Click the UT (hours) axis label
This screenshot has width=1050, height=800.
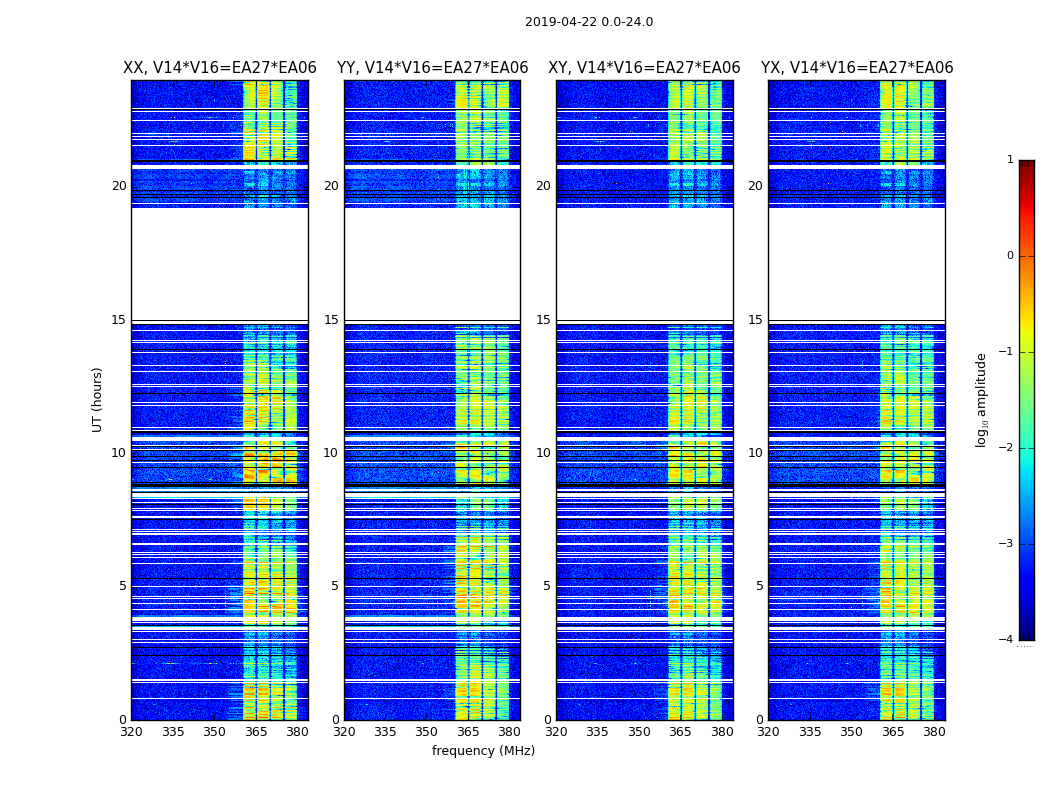click(x=97, y=400)
